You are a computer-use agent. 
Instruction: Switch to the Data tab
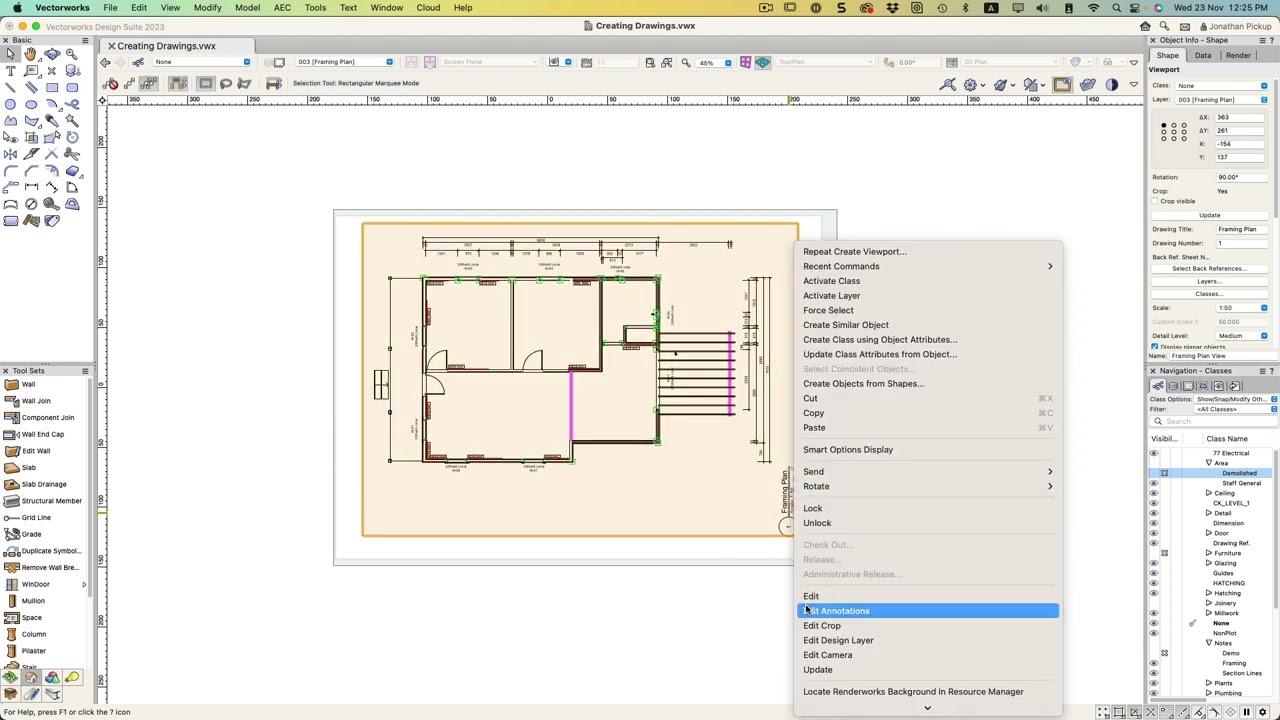point(1203,55)
